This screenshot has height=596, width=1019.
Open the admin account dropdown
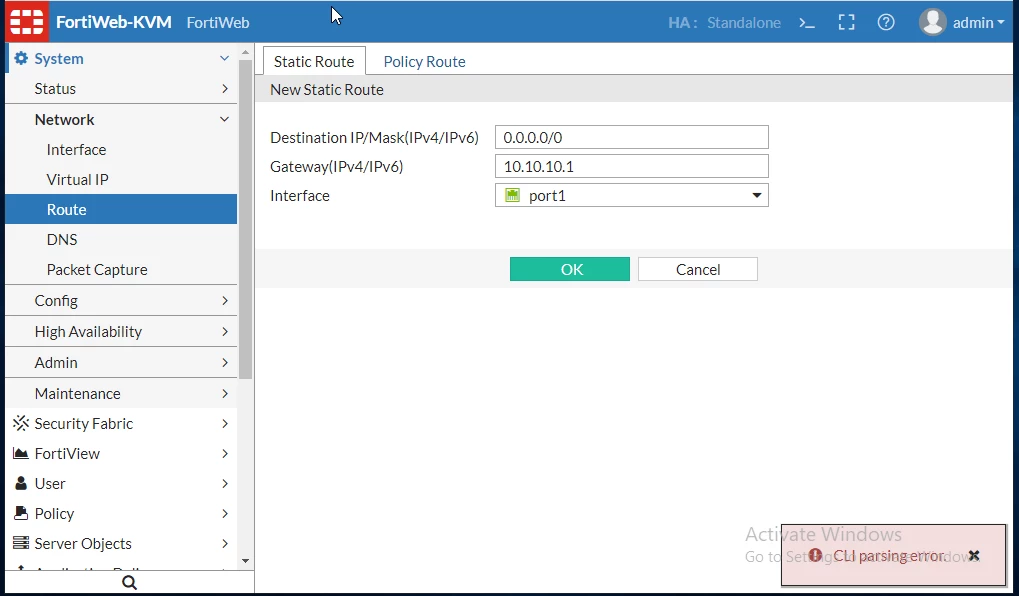978,23
